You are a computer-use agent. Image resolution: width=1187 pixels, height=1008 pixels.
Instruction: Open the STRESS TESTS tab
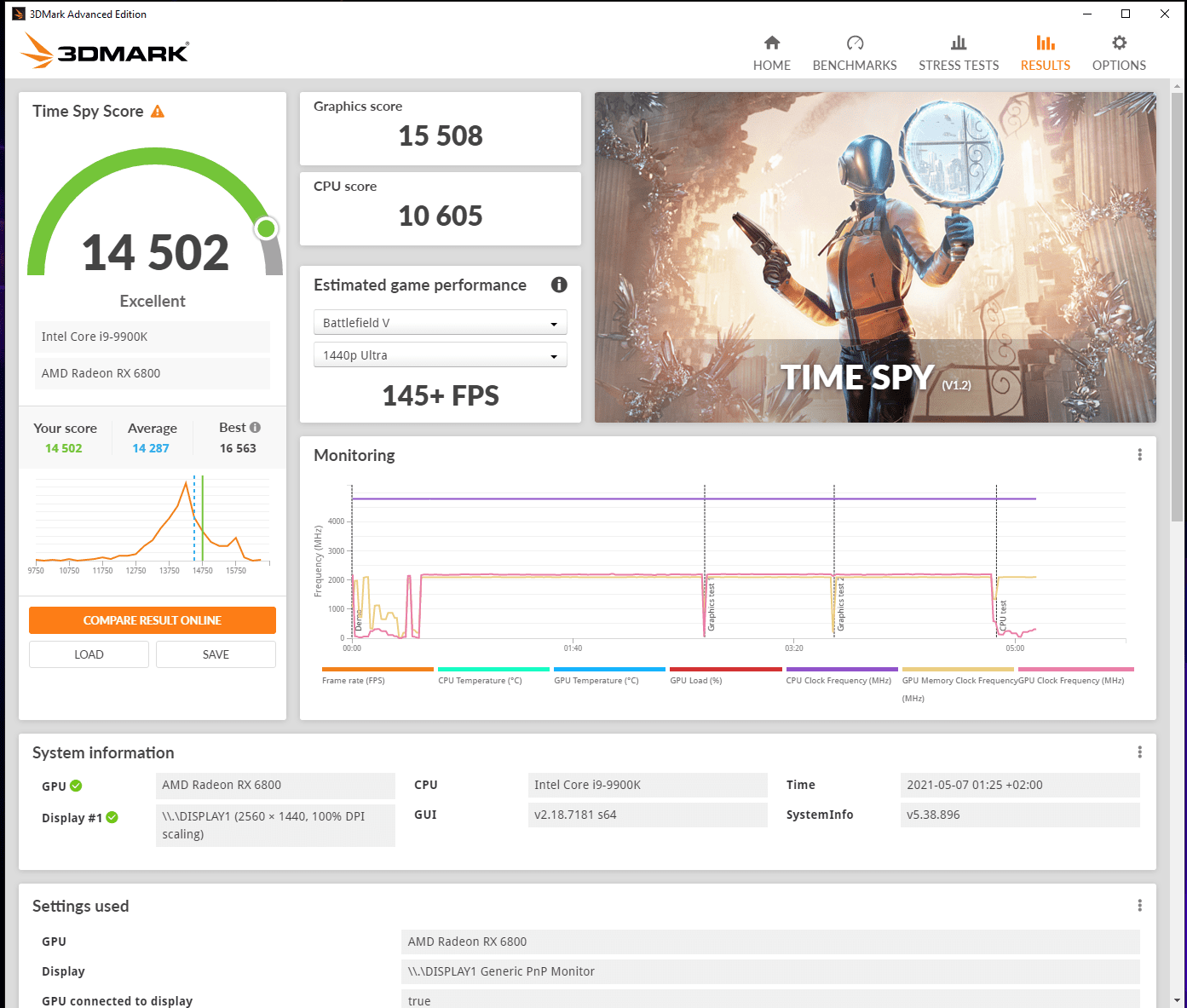click(959, 54)
